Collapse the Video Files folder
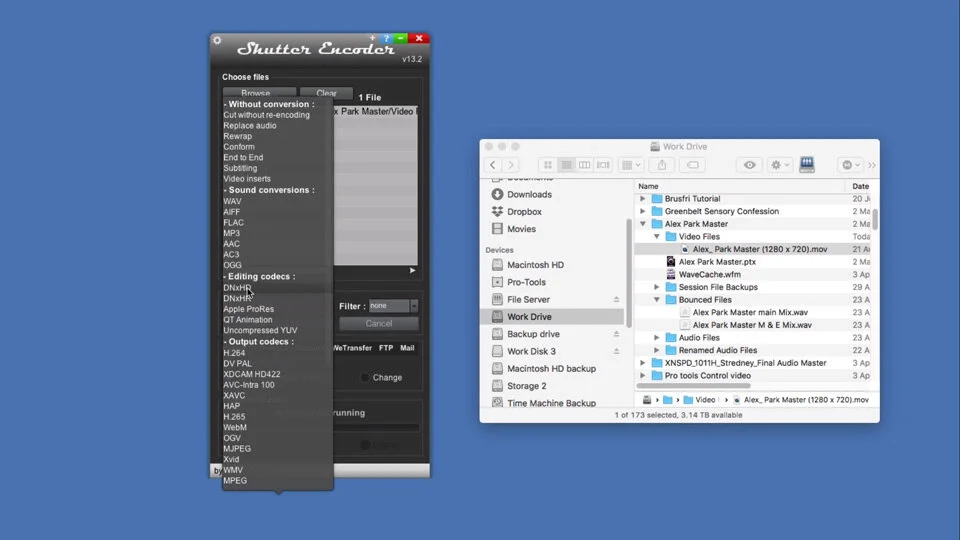The width and height of the screenshot is (960, 540). pos(656,236)
